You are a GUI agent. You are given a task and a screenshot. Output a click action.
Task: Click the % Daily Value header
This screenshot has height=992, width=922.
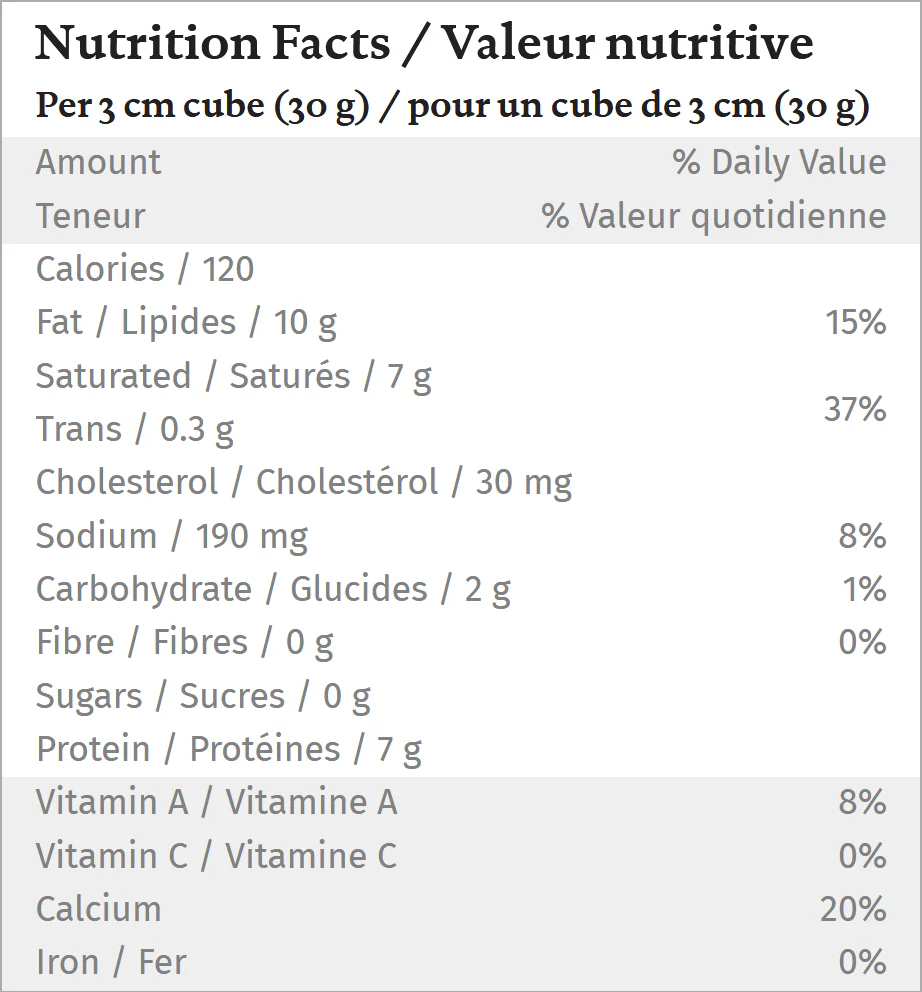779,162
